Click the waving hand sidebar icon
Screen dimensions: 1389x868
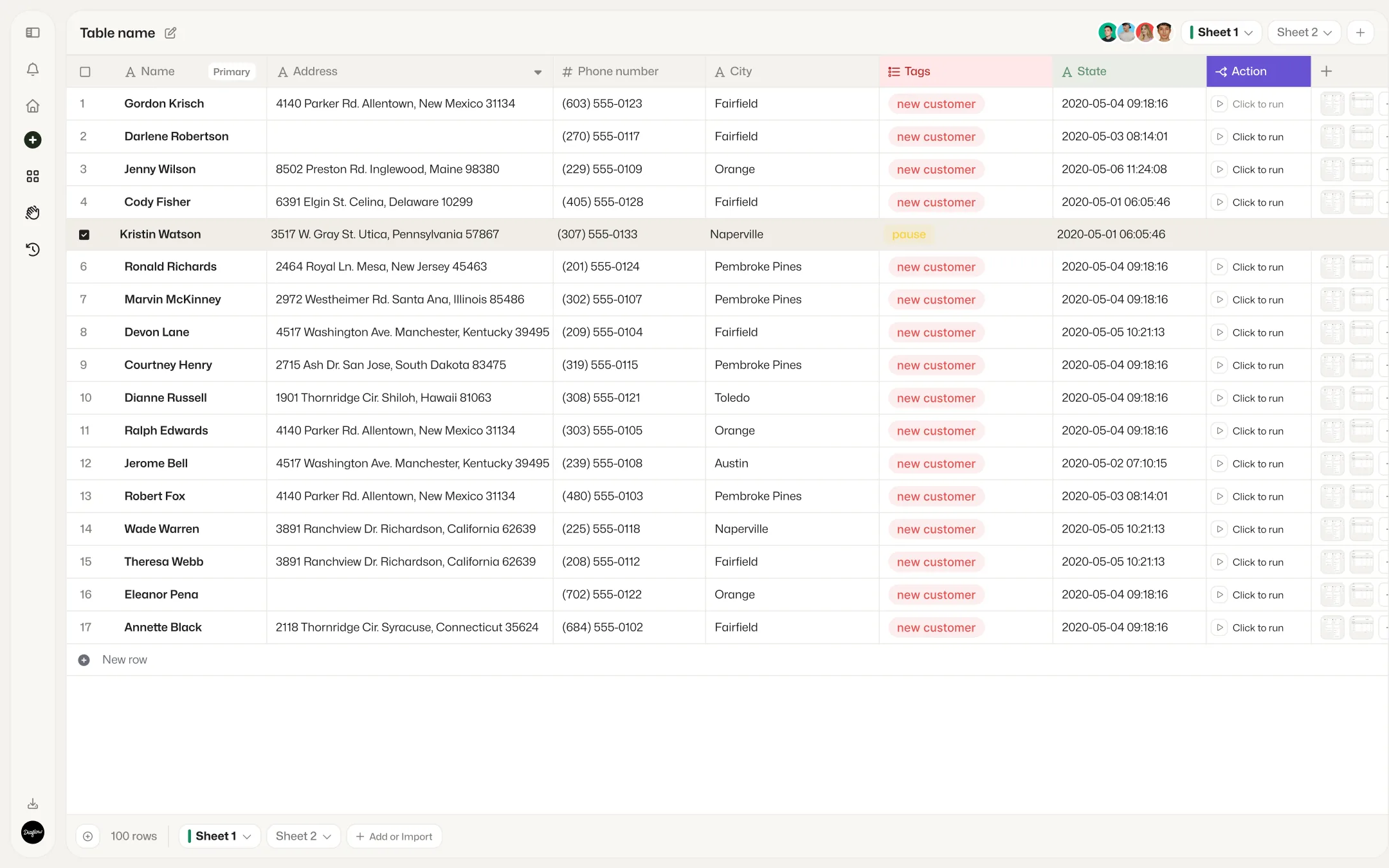(x=33, y=213)
